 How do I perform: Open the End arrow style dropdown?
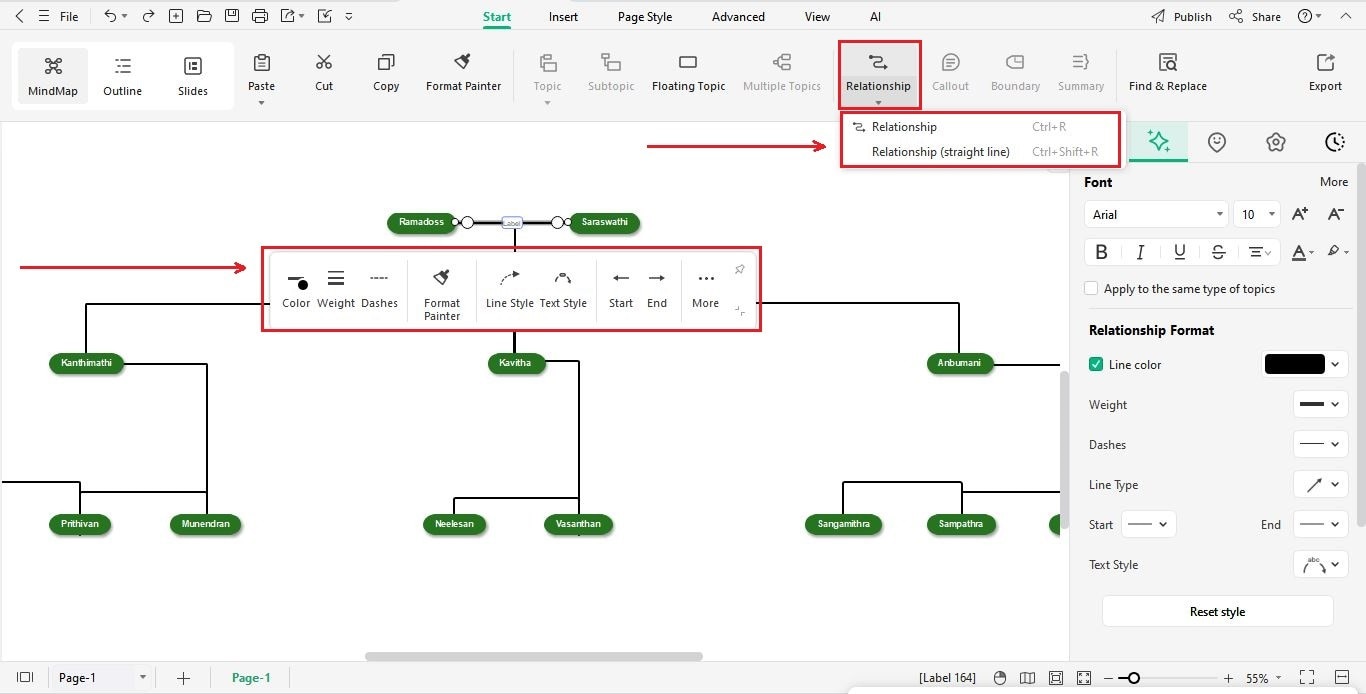pos(1320,524)
